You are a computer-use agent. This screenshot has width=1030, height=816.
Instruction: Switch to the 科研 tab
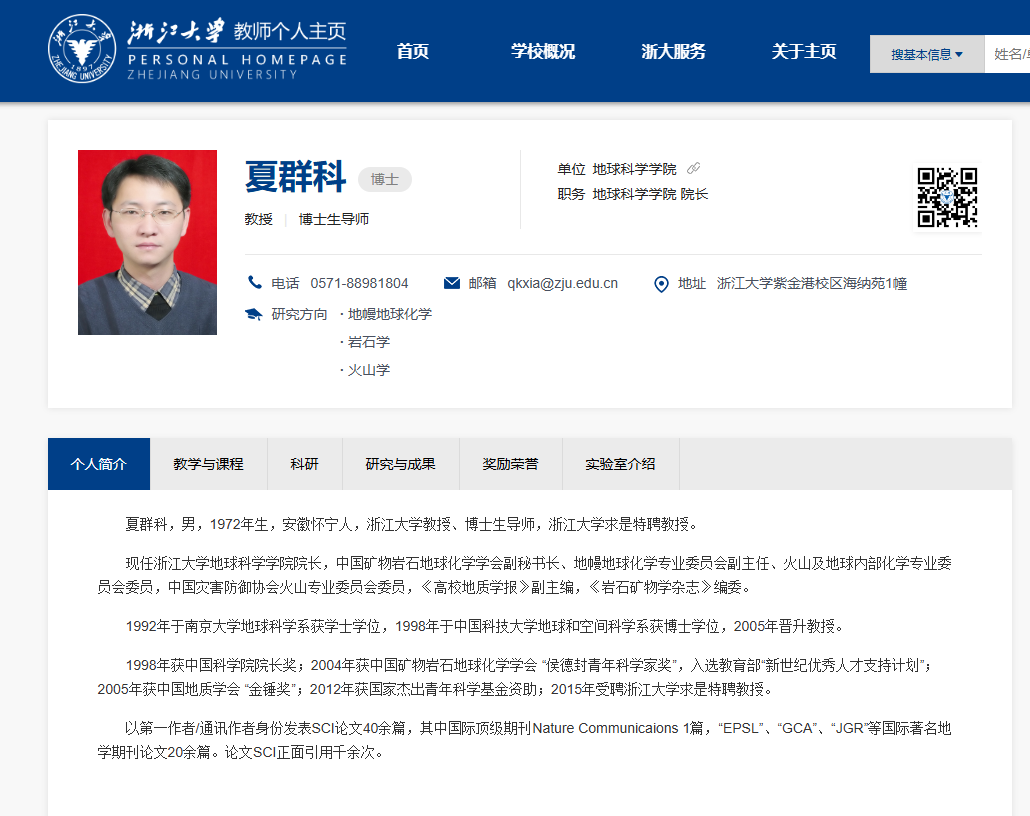[305, 464]
